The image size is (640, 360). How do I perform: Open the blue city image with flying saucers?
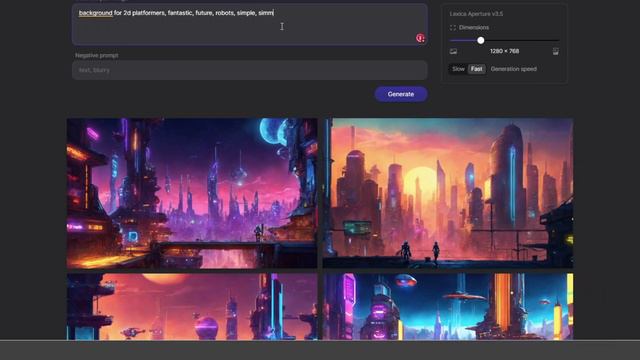448,307
